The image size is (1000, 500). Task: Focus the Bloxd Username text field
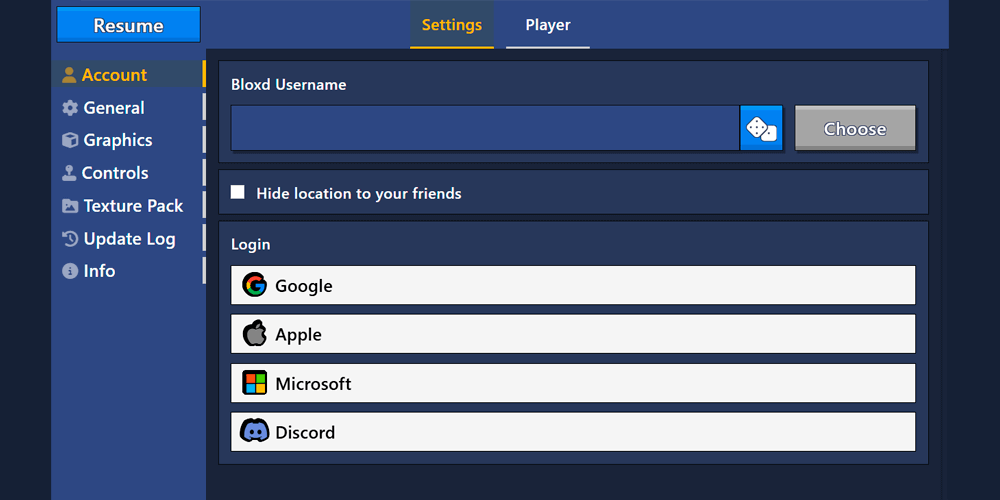[x=485, y=129]
